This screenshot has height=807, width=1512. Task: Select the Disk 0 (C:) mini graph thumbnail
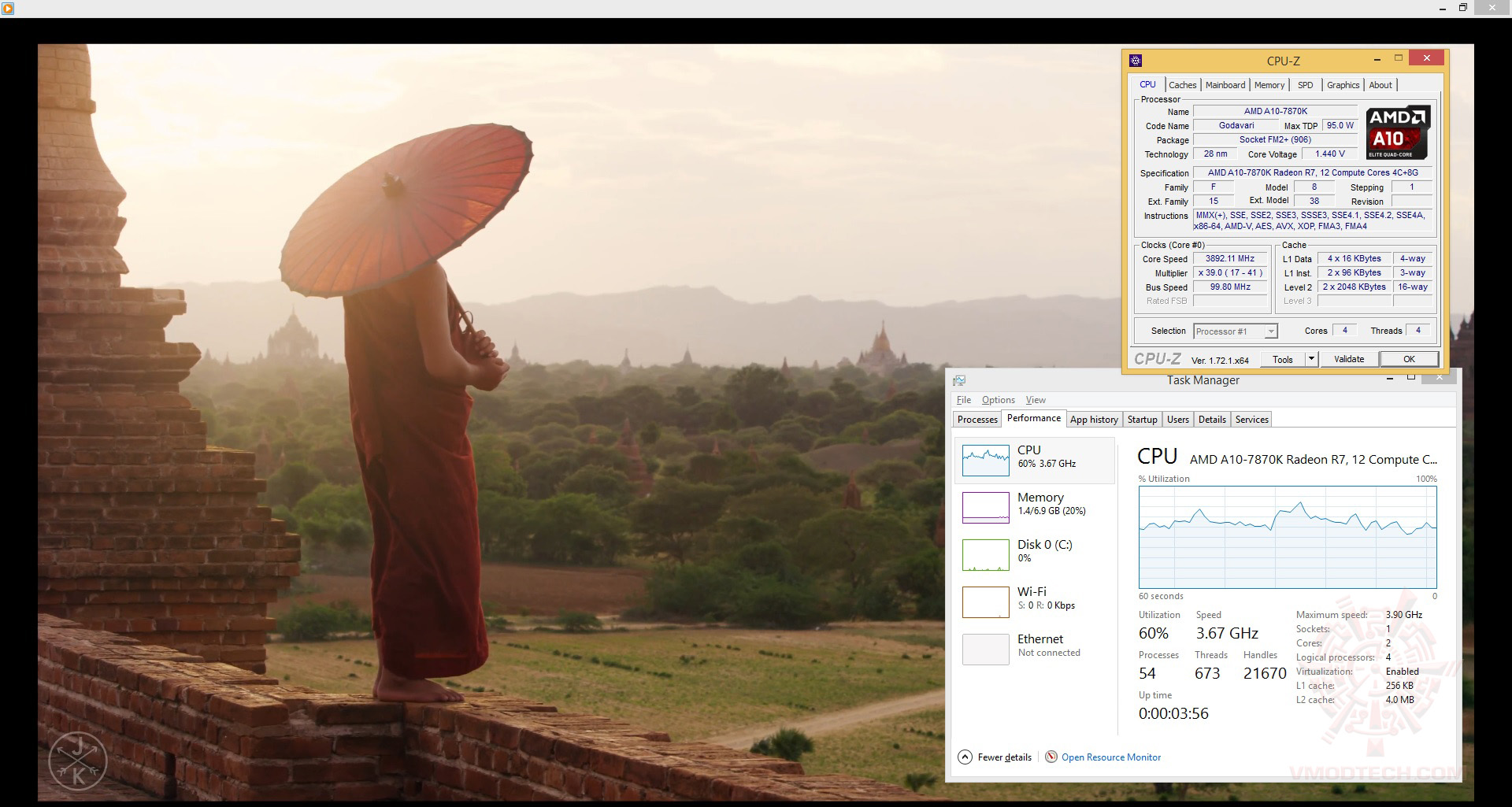985,555
